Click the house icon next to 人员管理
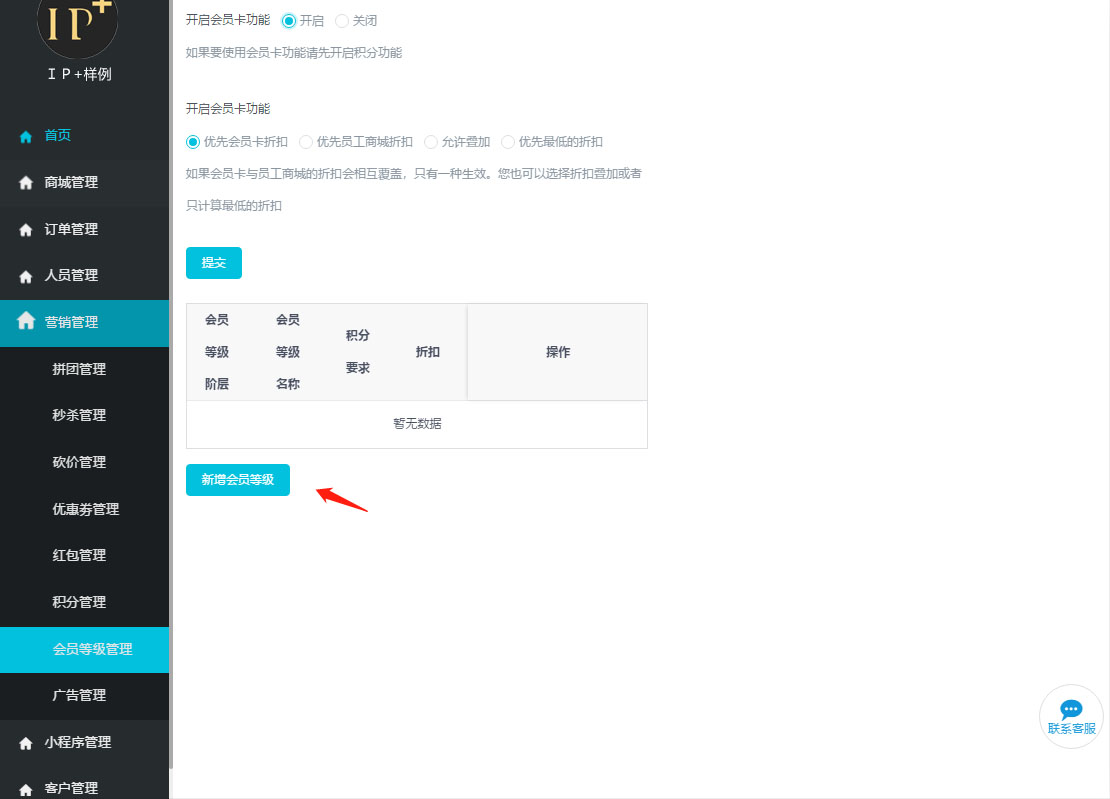Screen dimensions: 1110x799 [x=26, y=276]
